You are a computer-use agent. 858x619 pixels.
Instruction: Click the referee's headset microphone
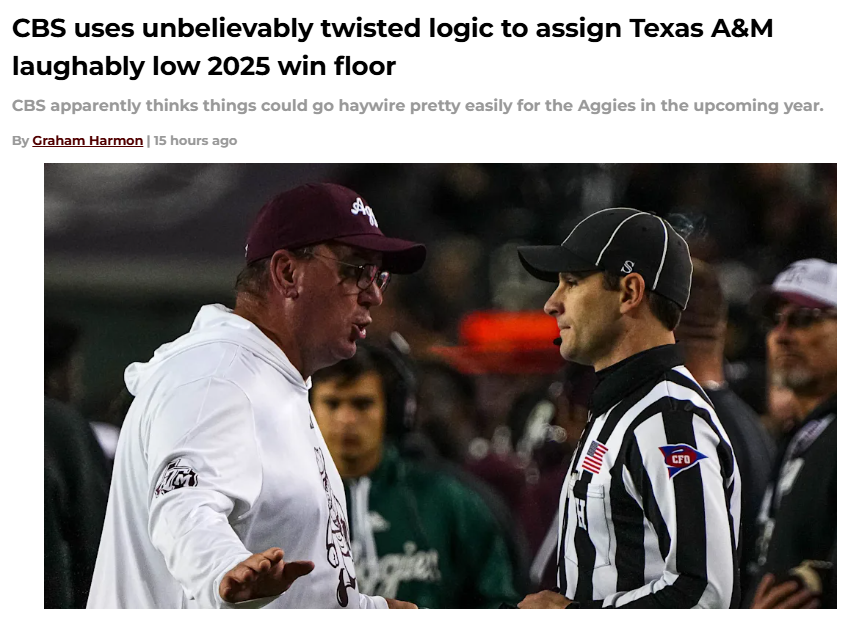point(558,342)
